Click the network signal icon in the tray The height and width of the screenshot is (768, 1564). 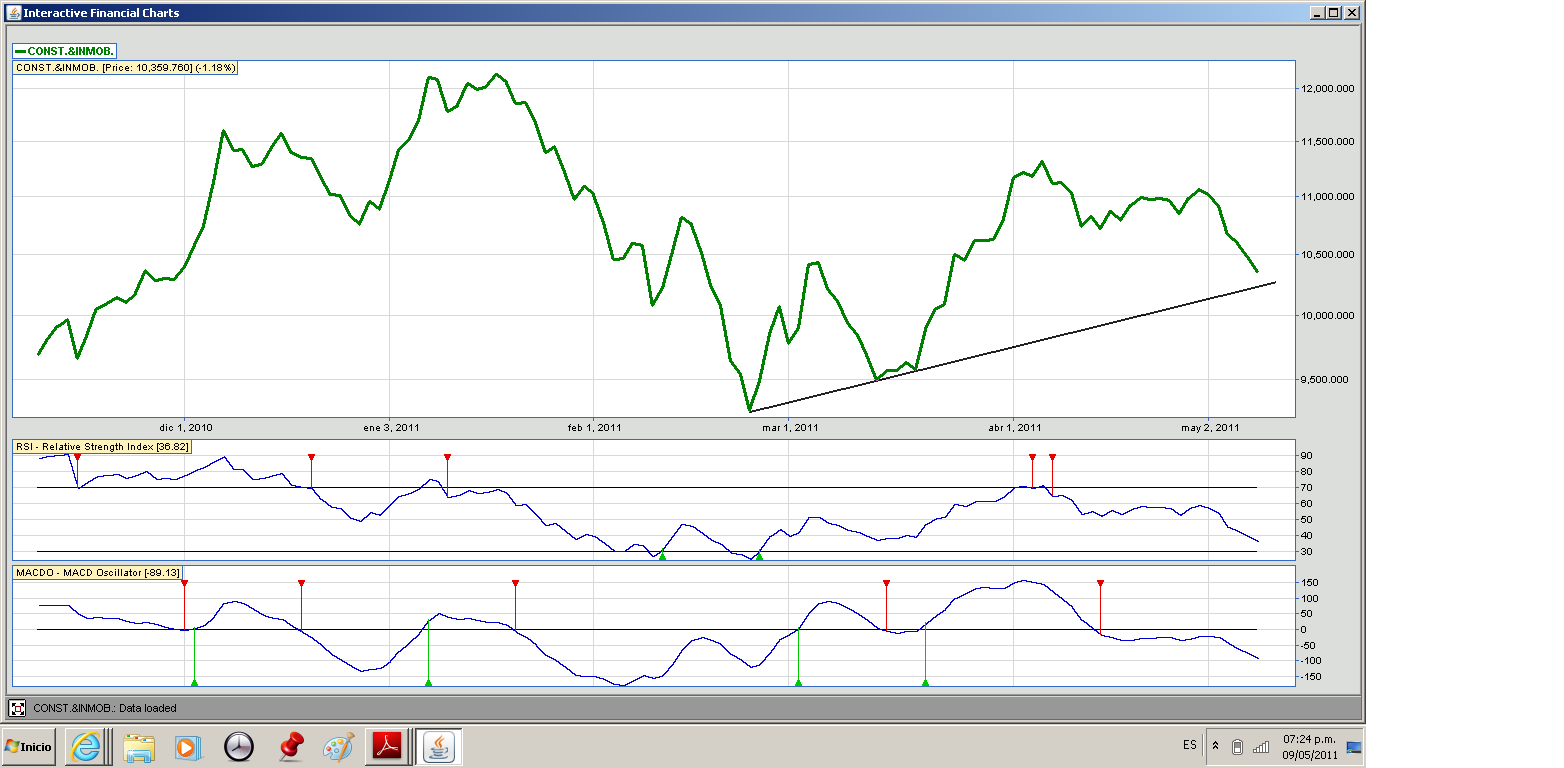click(x=1261, y=747)
